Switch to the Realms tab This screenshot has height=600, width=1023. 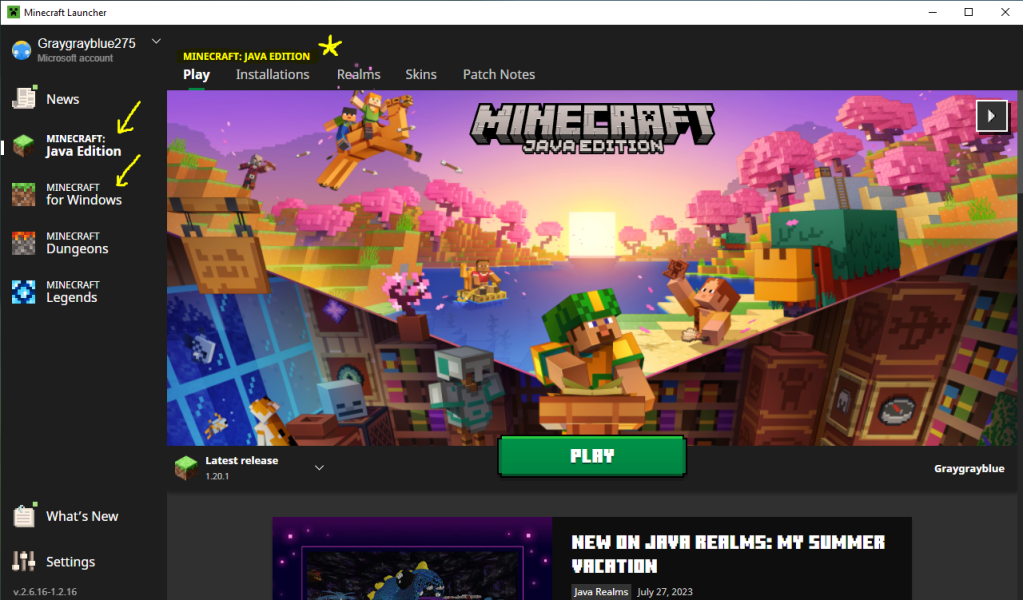tap(358, 75)
